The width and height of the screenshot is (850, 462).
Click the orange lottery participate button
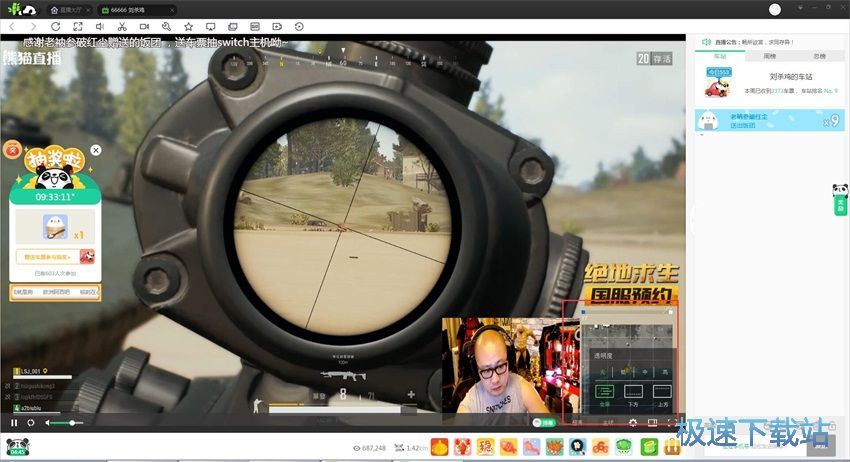55,256
